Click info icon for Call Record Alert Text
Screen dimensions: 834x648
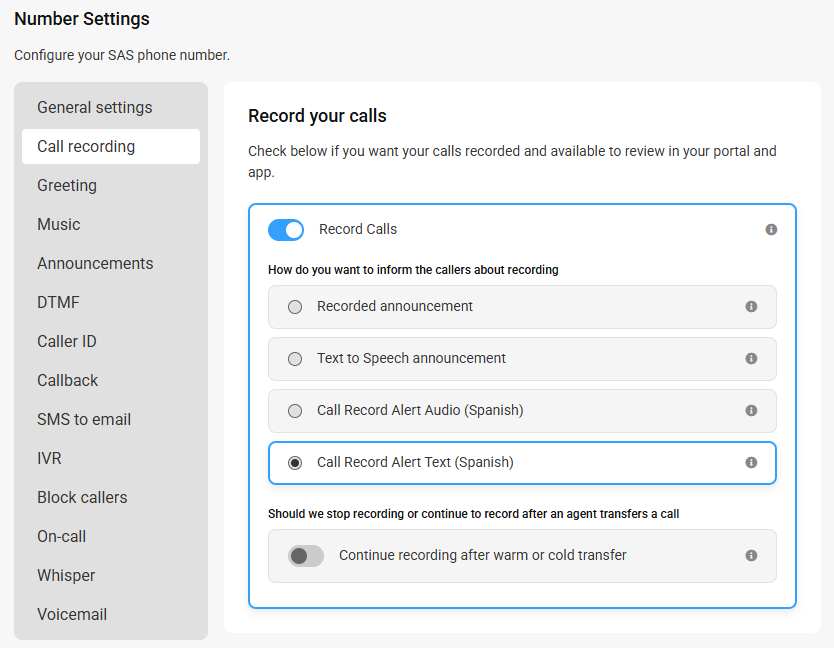point(751,462)
